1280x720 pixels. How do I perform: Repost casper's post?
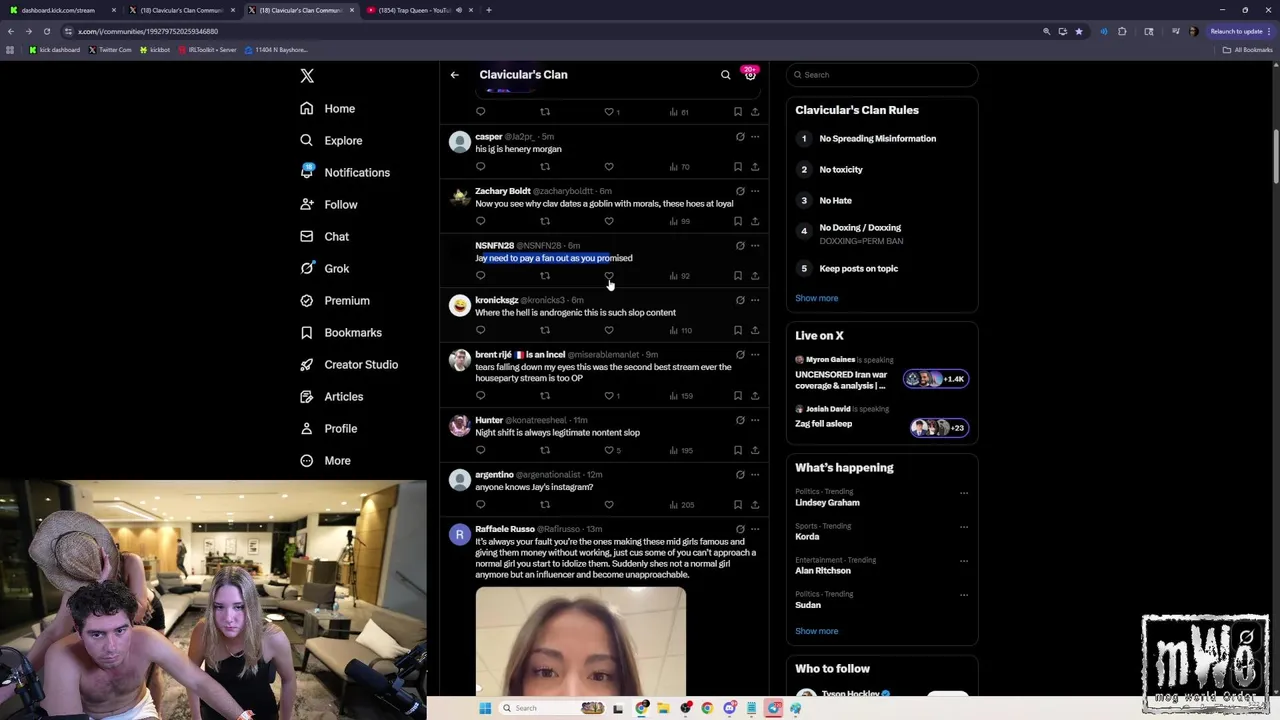pos(545,167)
